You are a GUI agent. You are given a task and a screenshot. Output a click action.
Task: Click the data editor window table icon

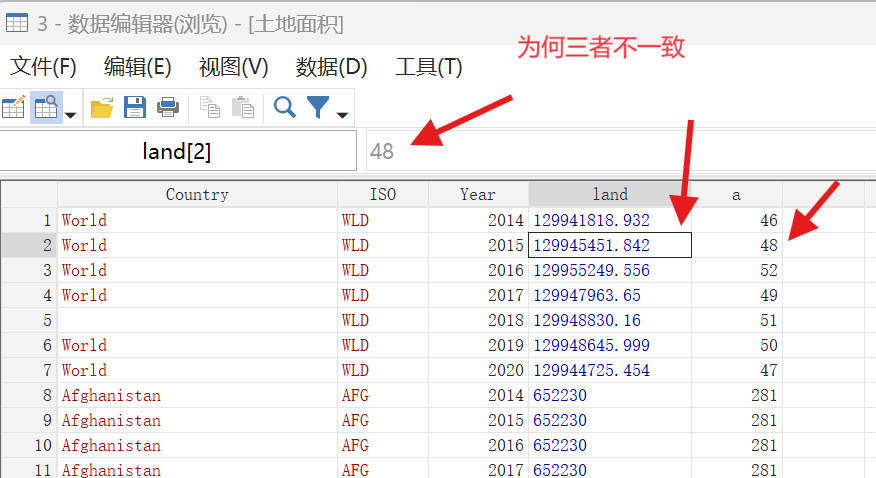(x=17, y=23)
